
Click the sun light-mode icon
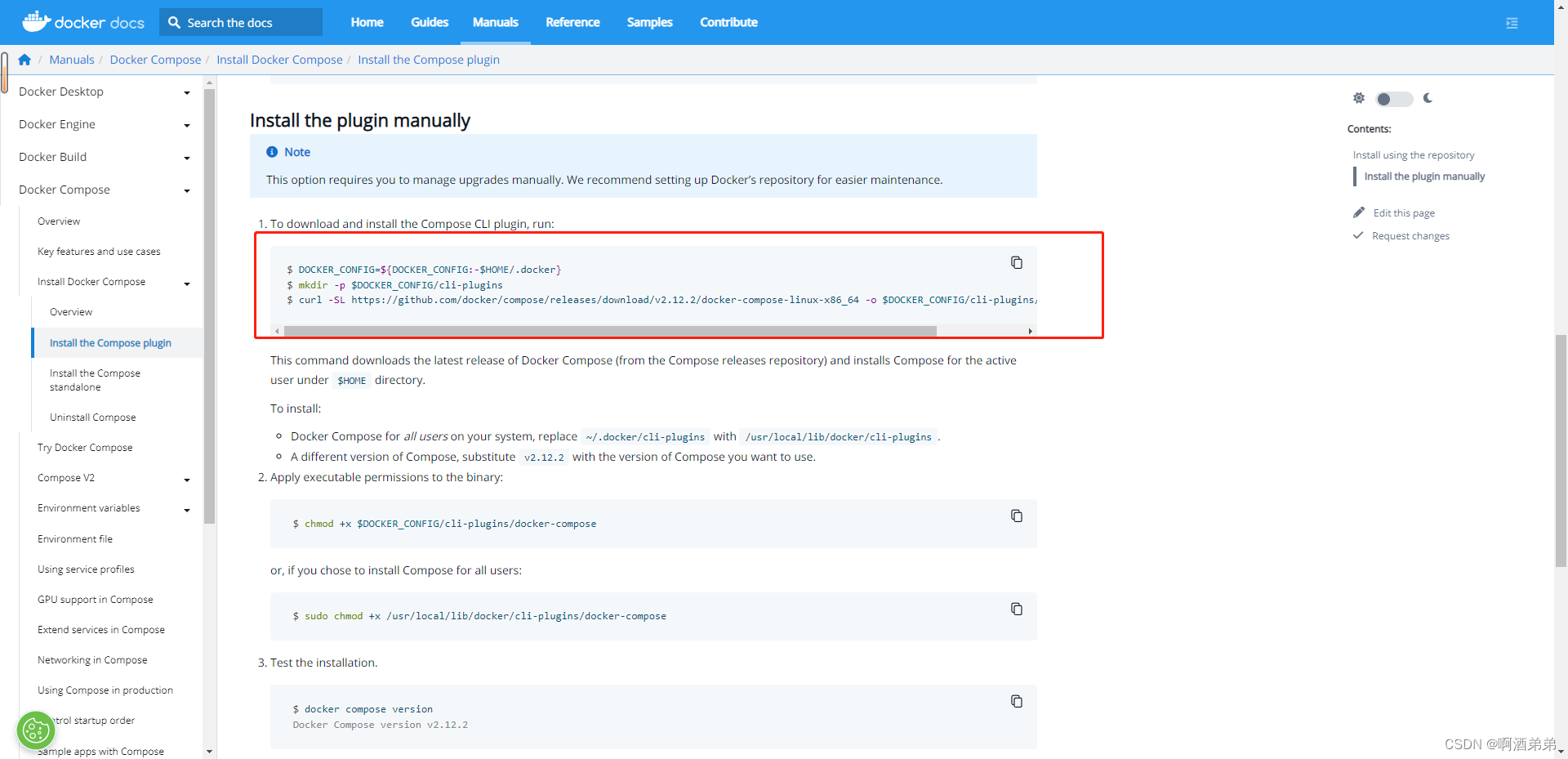[1359, 98]
